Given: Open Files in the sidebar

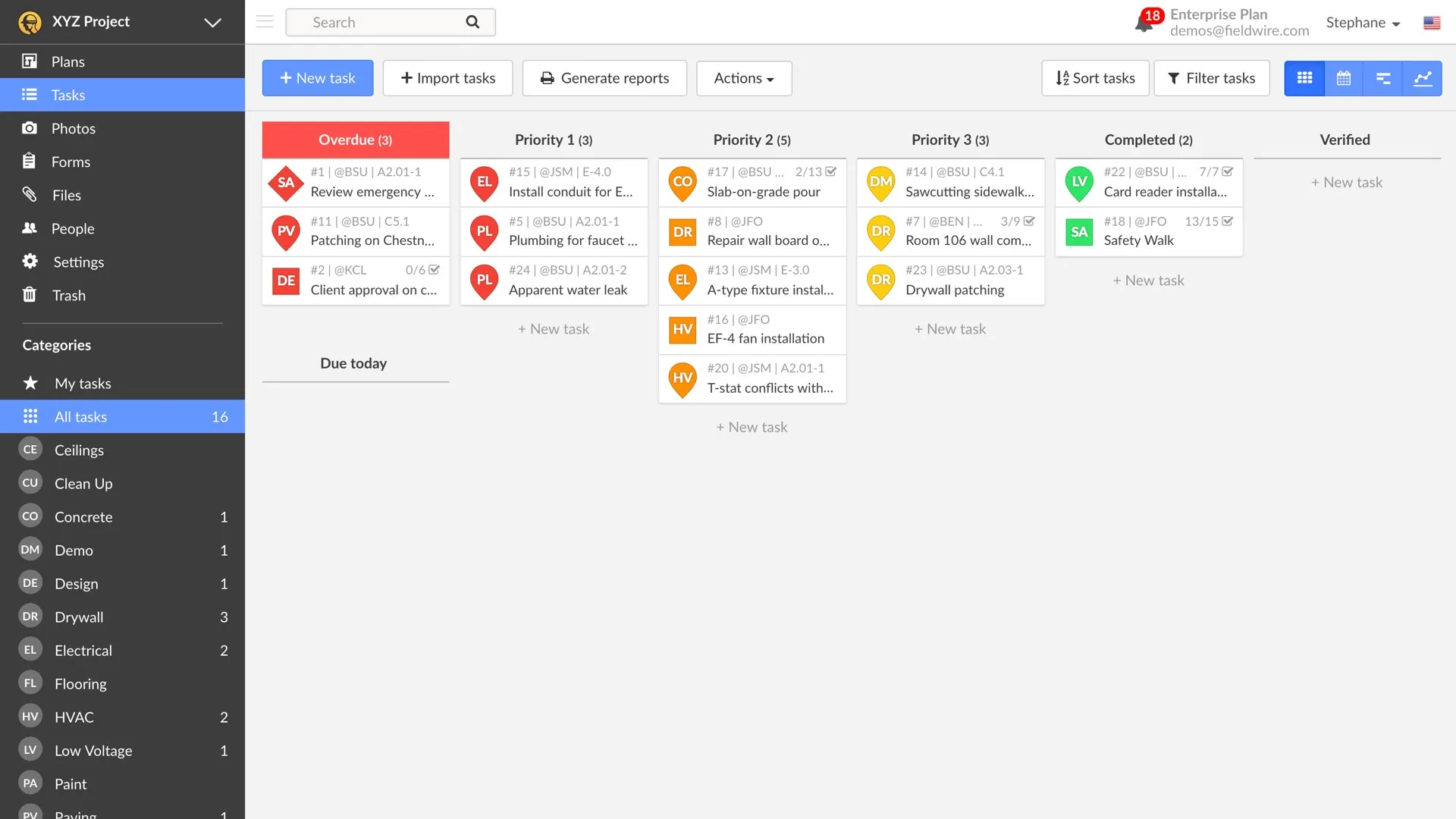Looking at the screenshot, I should 122,195.
